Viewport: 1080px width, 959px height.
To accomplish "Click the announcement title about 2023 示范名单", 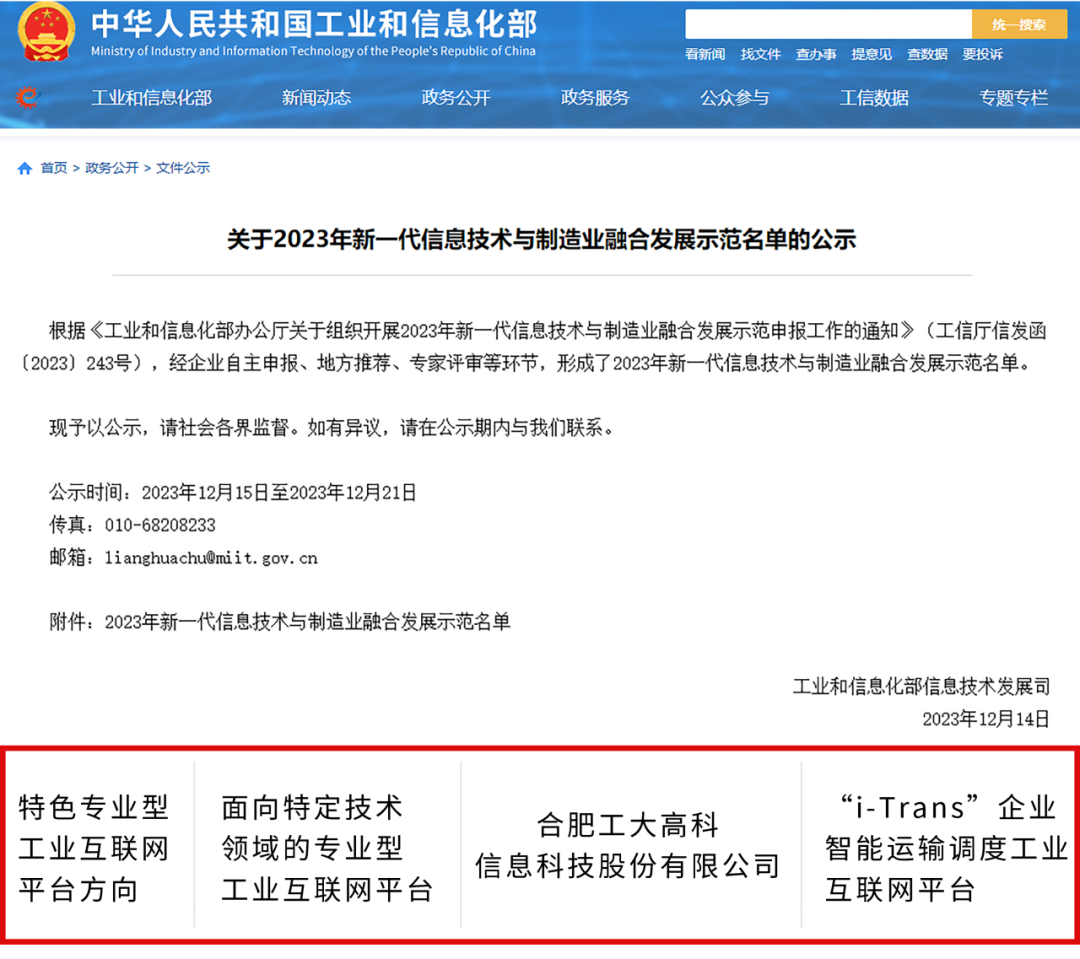I will click(541, 240).
